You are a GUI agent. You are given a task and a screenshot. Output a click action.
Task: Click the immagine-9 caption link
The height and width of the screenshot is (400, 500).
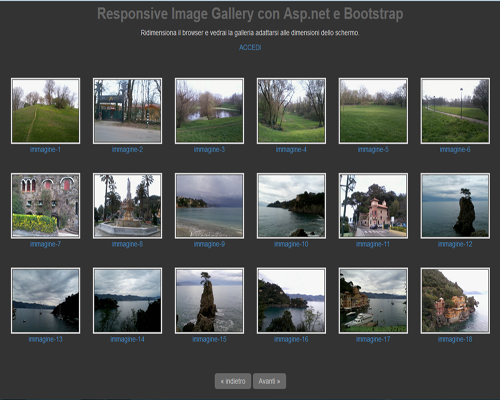pos(209,244)
